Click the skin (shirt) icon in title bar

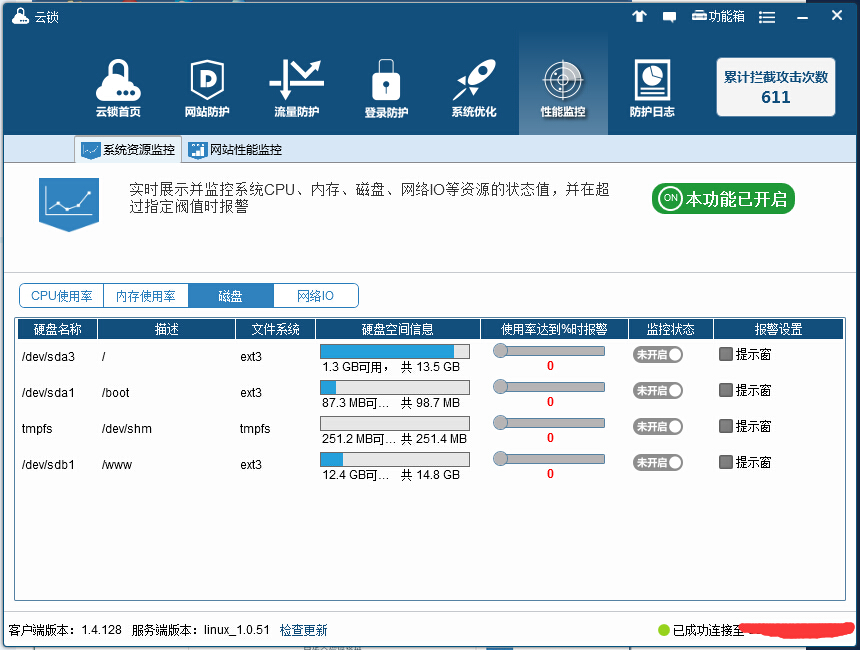[639, 16]
